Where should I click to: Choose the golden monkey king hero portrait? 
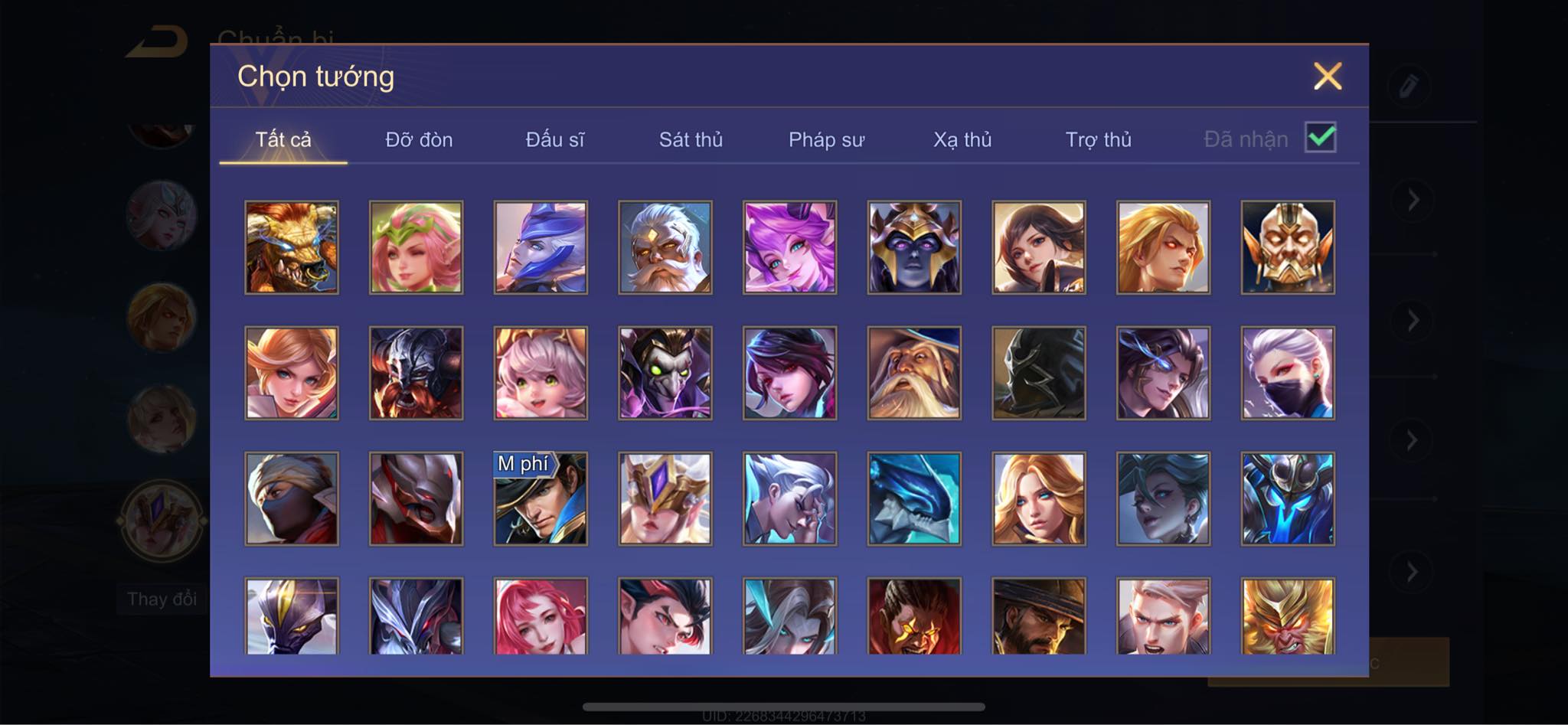tap(1288, 616)
